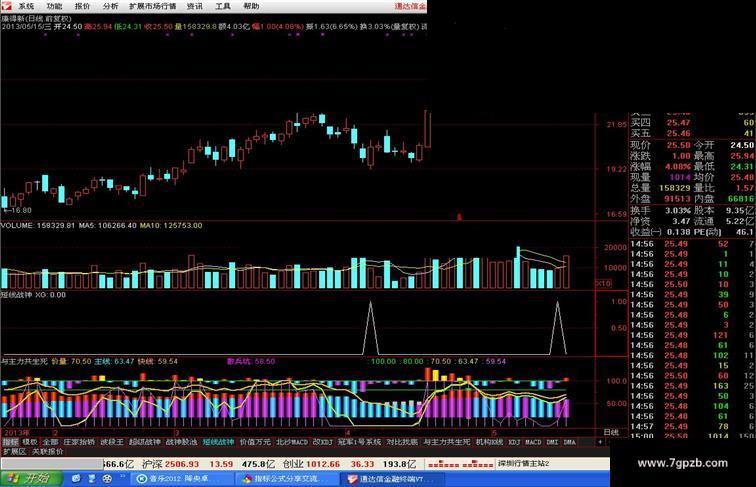This screenshot has width=756, height=487.
Task: Open the 关联报价 tab
Action: (48, 452)
